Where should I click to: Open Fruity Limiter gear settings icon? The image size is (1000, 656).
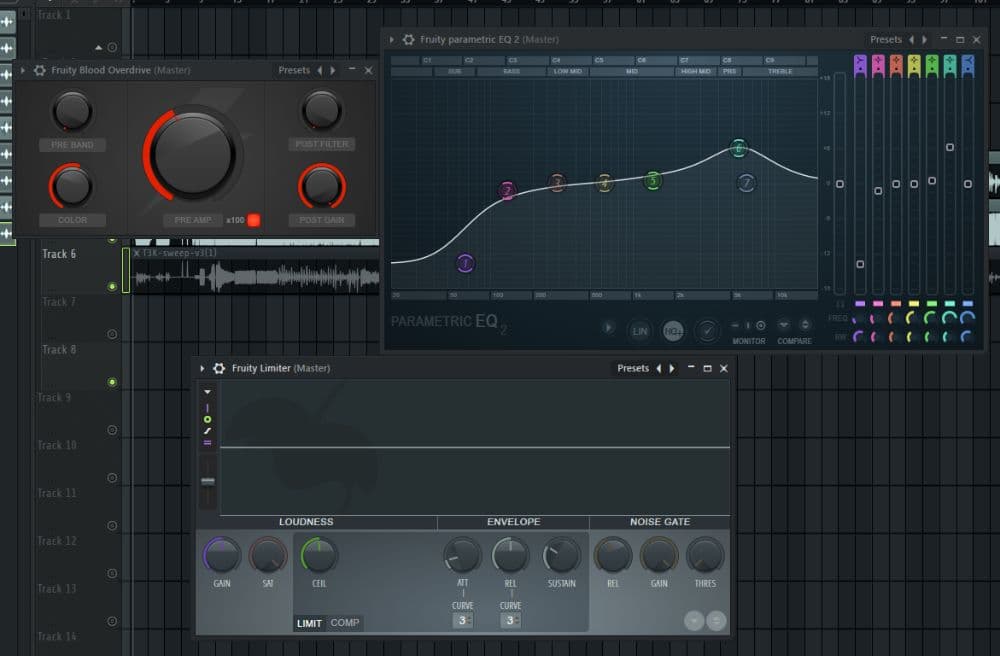pos(219,368)
